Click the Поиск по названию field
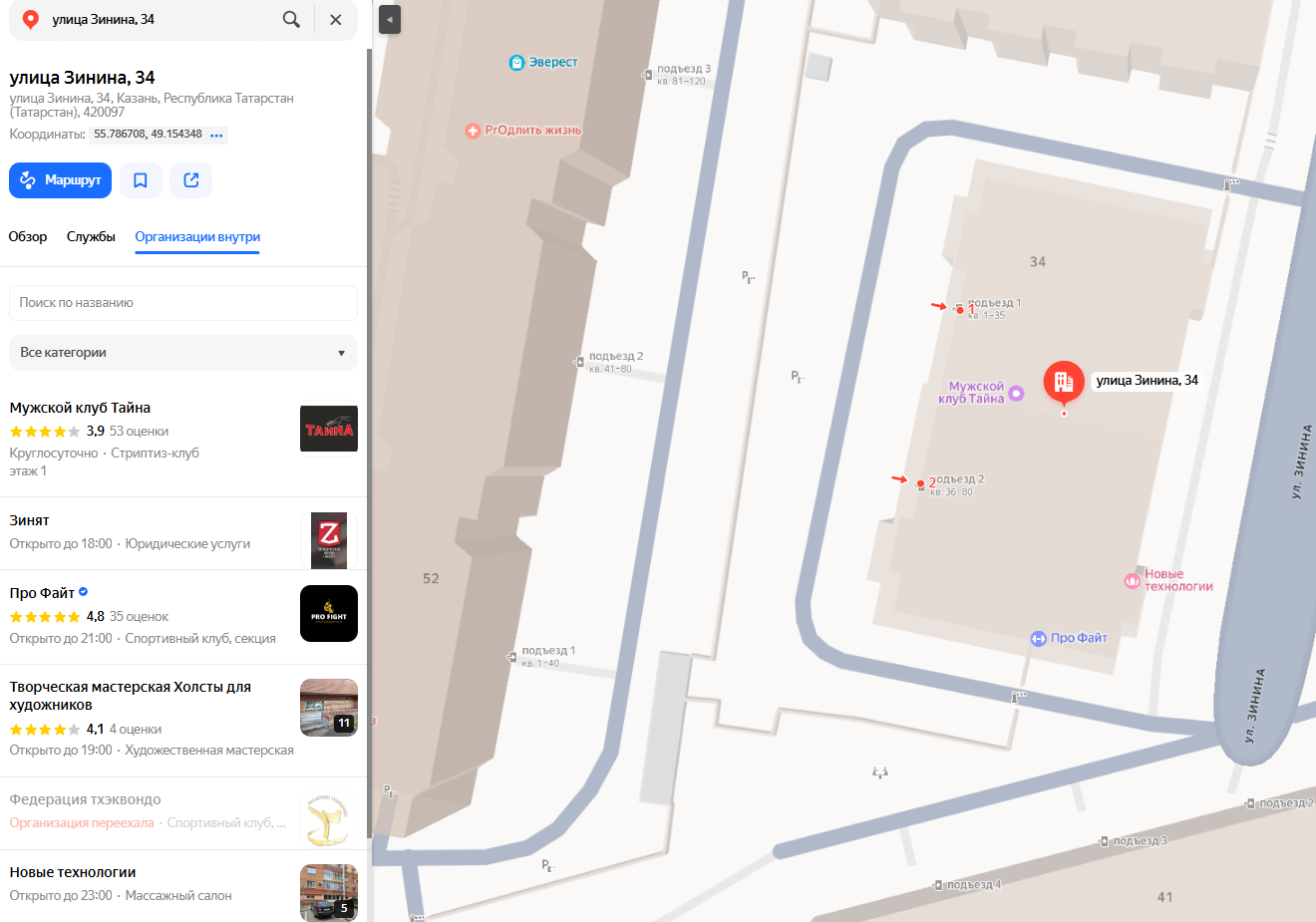This screenshot has width=1316, height=922. [183, 303]
